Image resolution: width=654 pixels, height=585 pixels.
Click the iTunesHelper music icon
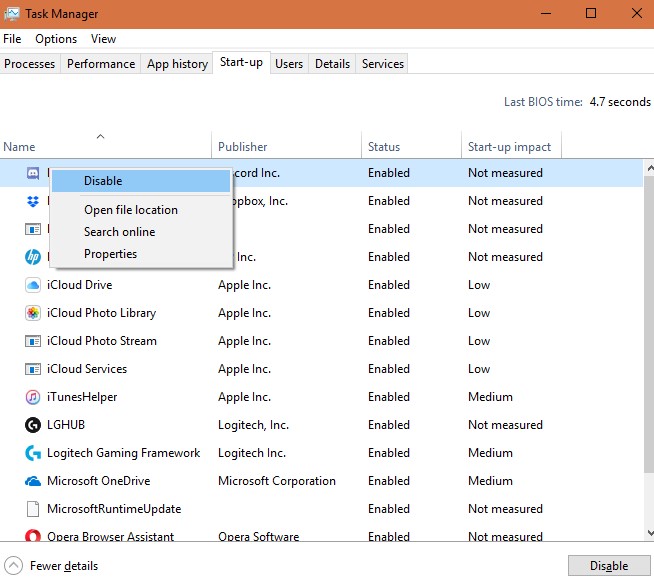coord(32,397)
